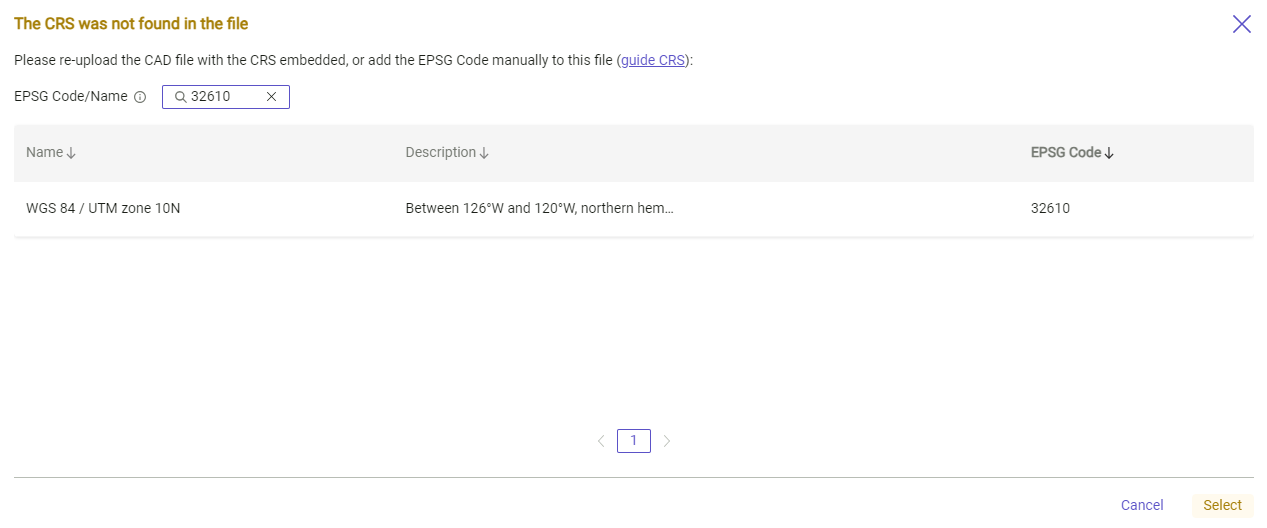This screenshot has height=528, width=1267.
Task: Click the truncated description text in row
Action: (x=539, y=209)
